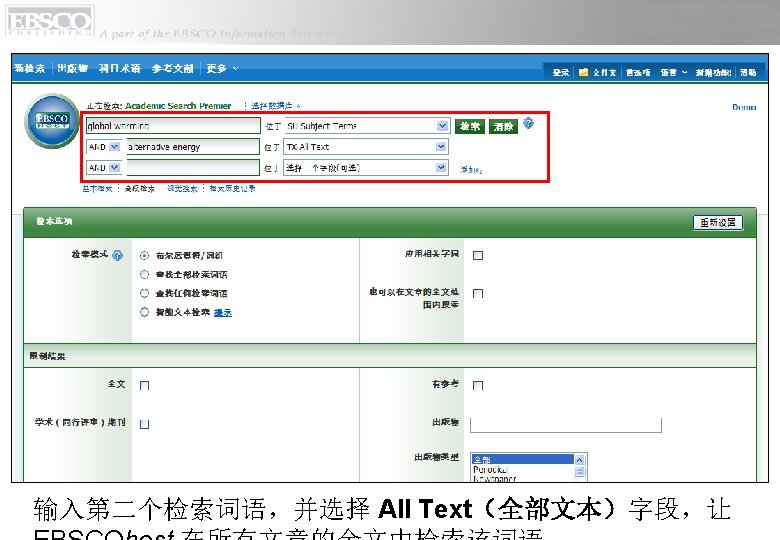Screen dimensions: 780x540
Task: Open the optional field dropdown on third row
Action: [x=366, y=168]
